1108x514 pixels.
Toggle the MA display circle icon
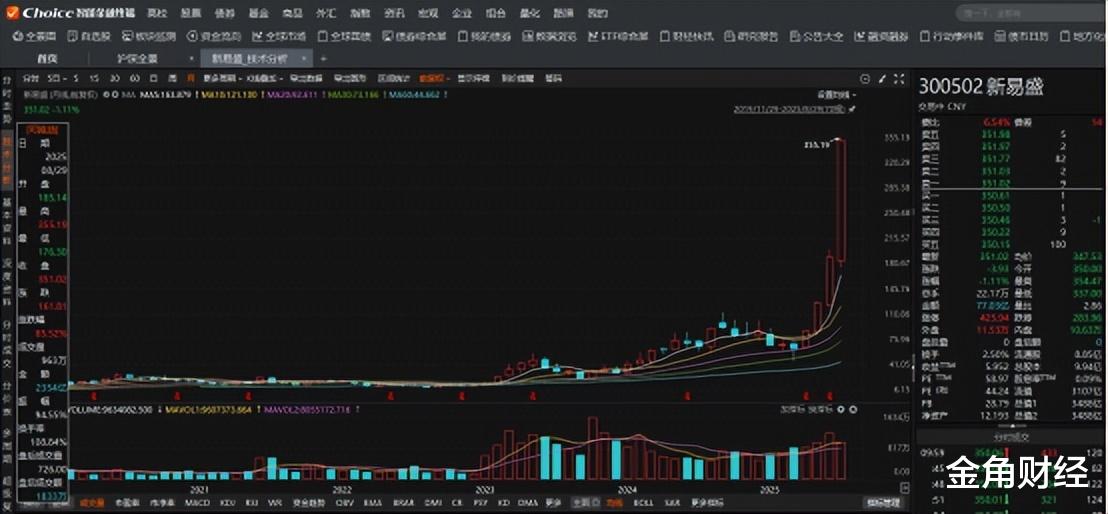tap(114, 93)
